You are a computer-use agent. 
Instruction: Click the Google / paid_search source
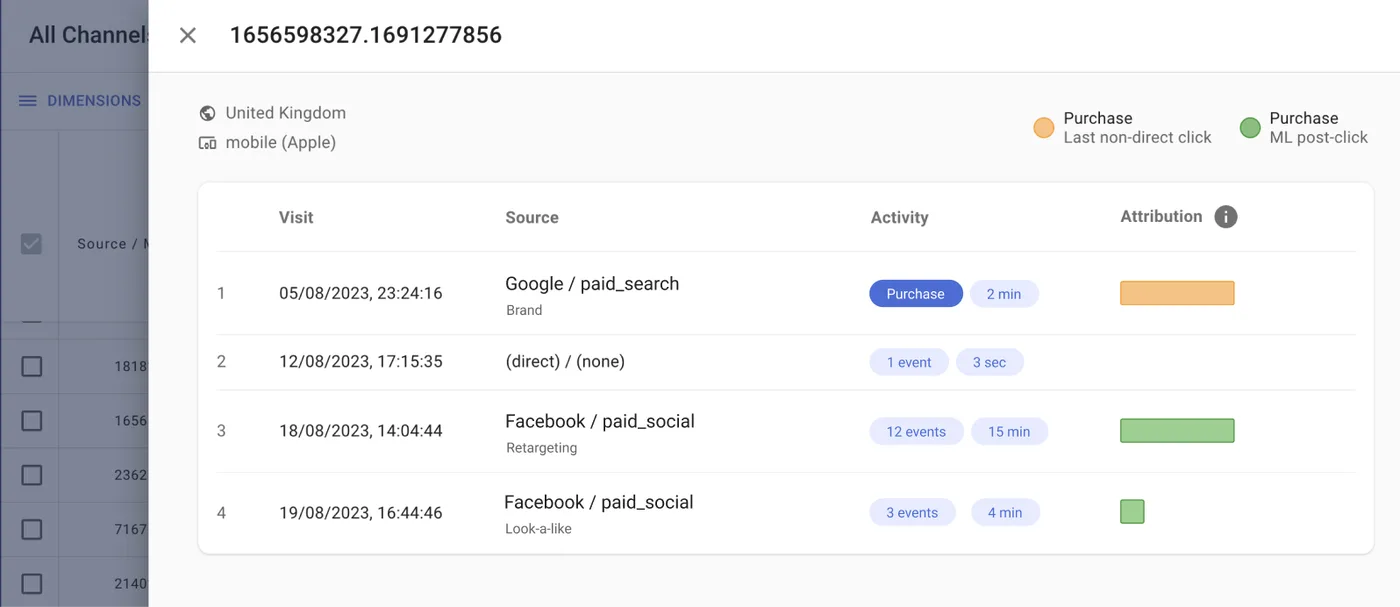click(x=592, y=284)
